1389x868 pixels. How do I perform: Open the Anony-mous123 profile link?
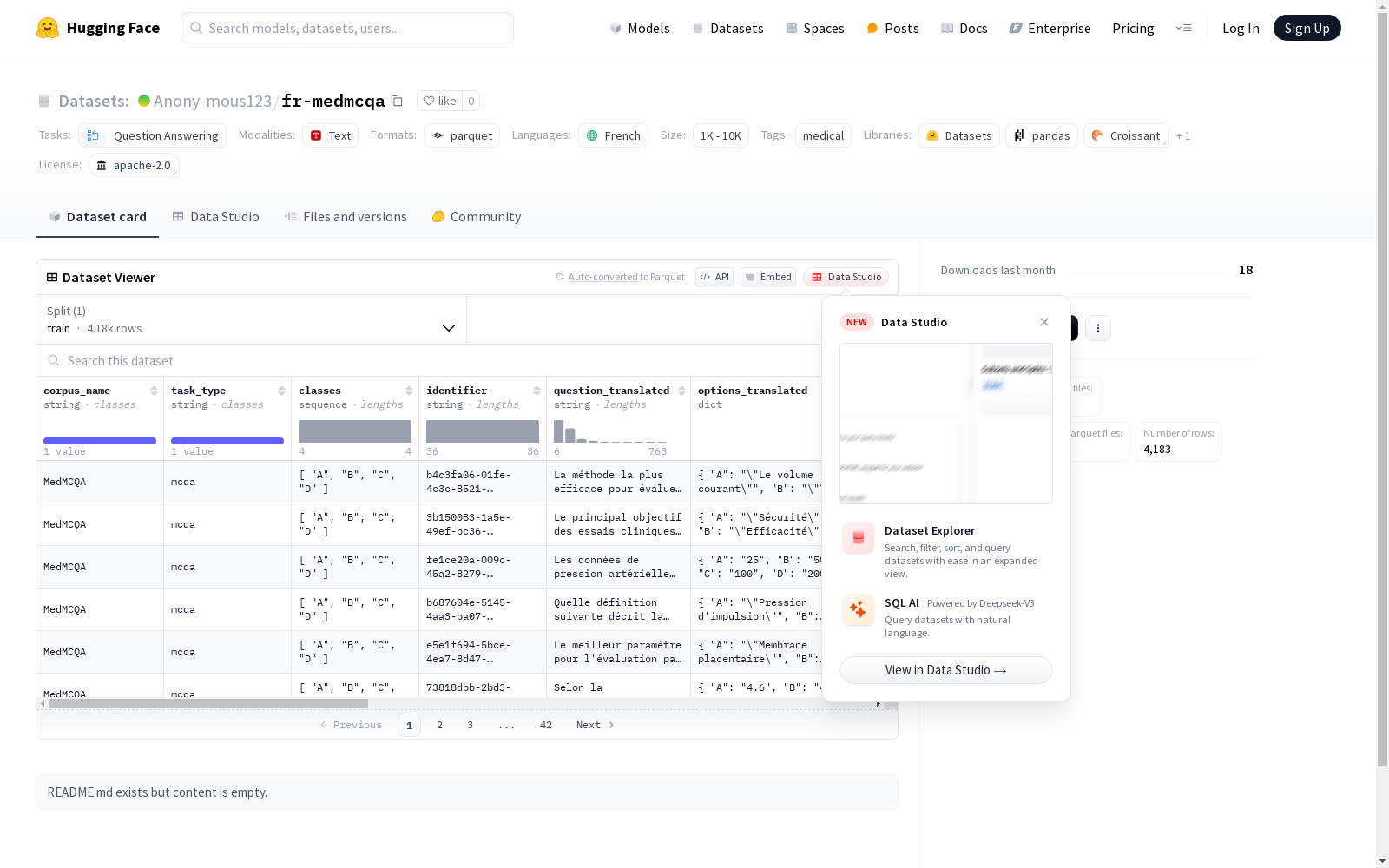pos(213,101)
